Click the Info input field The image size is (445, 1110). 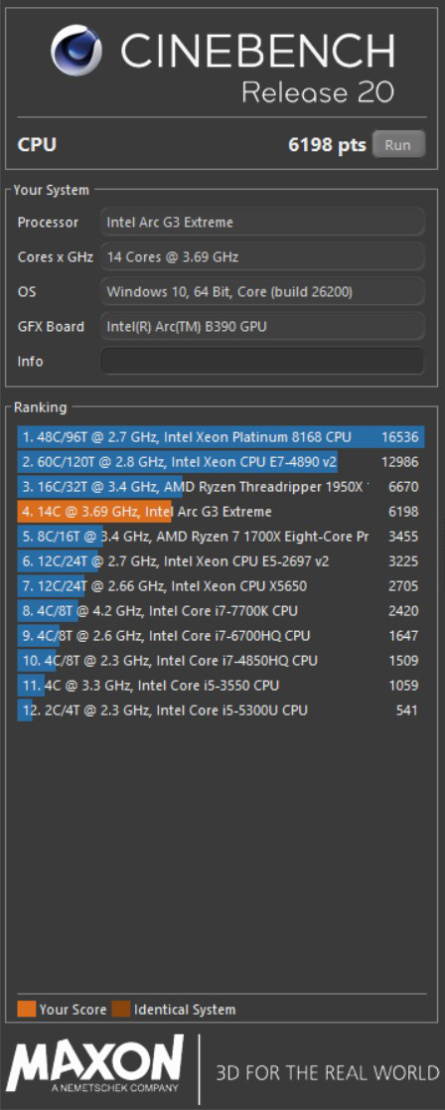262,361
